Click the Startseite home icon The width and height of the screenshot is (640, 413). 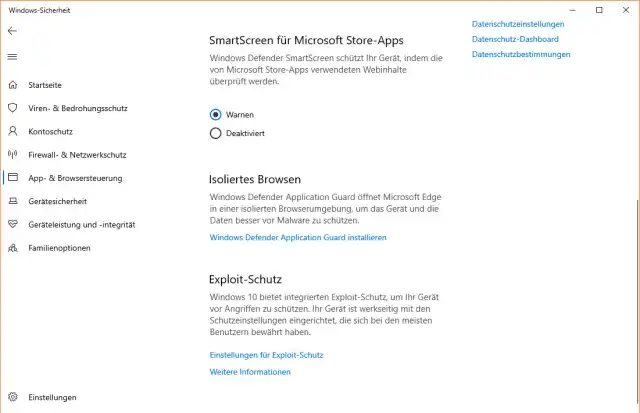point(12,85)
